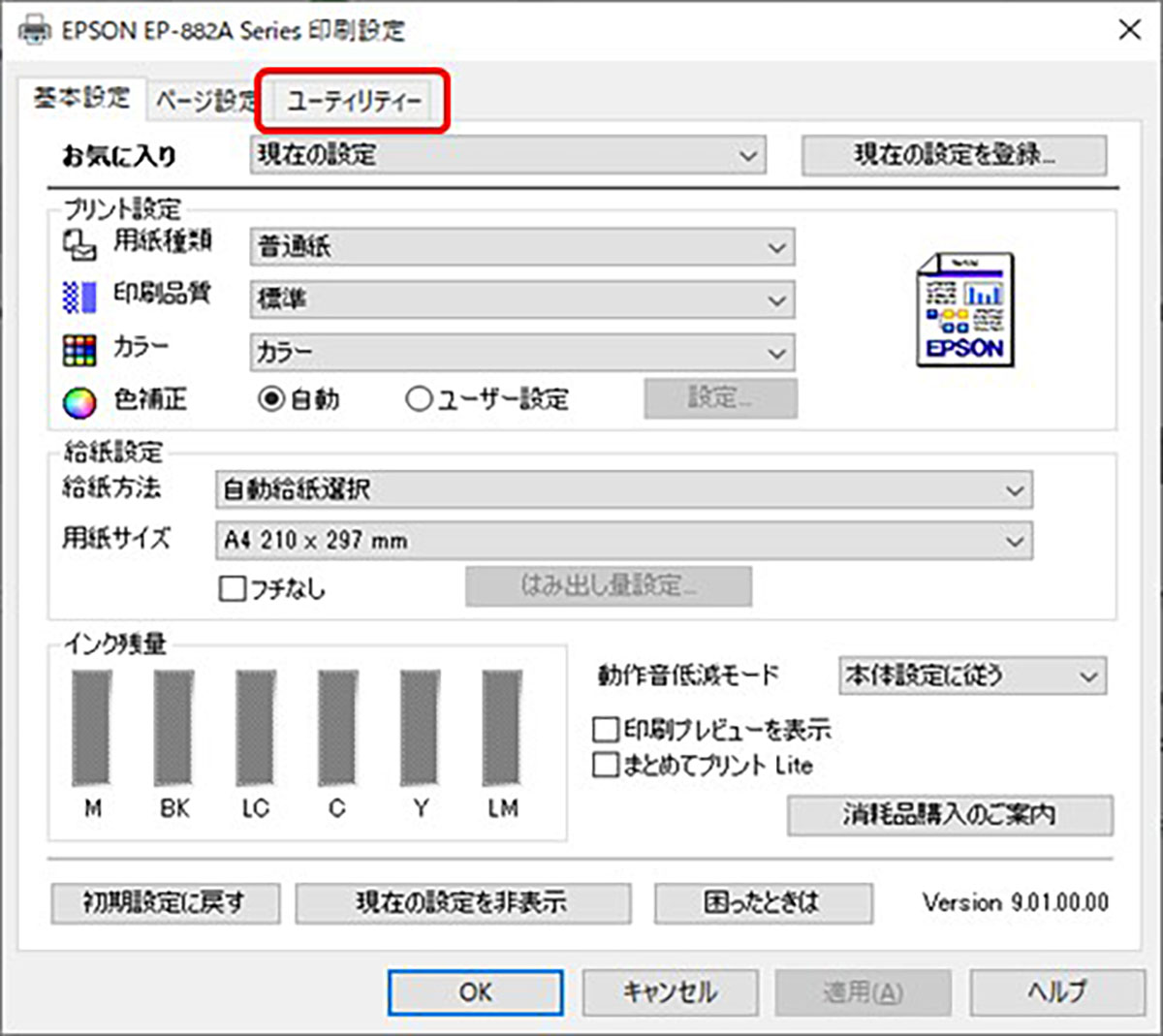Screen dimensions: 1163x1036
Task: Click the paper type (用紙種類) icon
Action: tap(79, 244)
